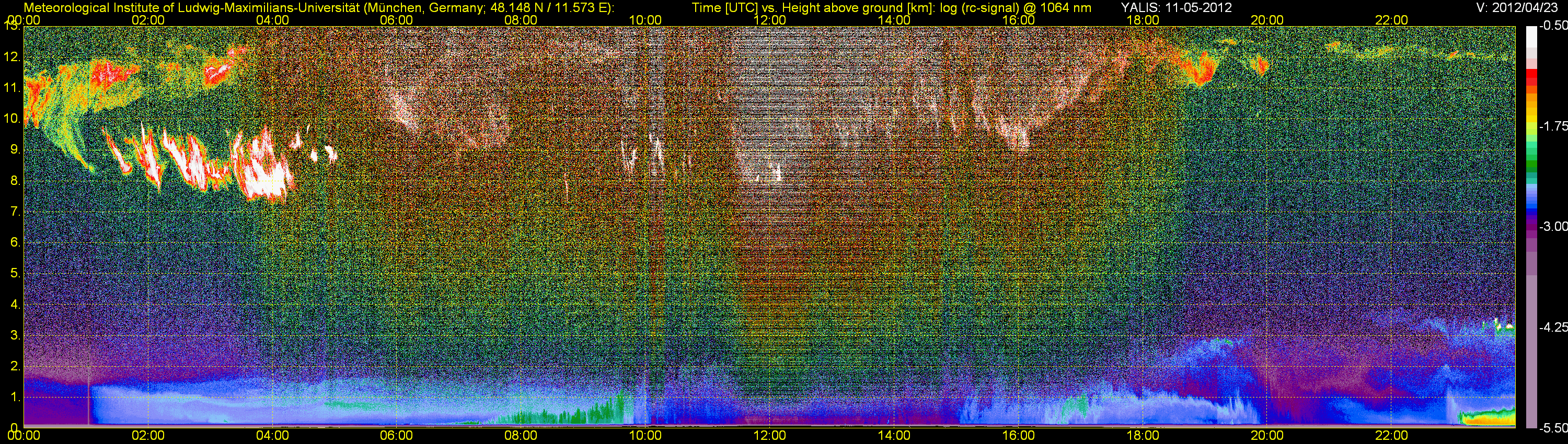Screen dimensions: 1568x444
Task: Click the 1 km height axis label
Action: pyautogui.click(x=15, y=398)
